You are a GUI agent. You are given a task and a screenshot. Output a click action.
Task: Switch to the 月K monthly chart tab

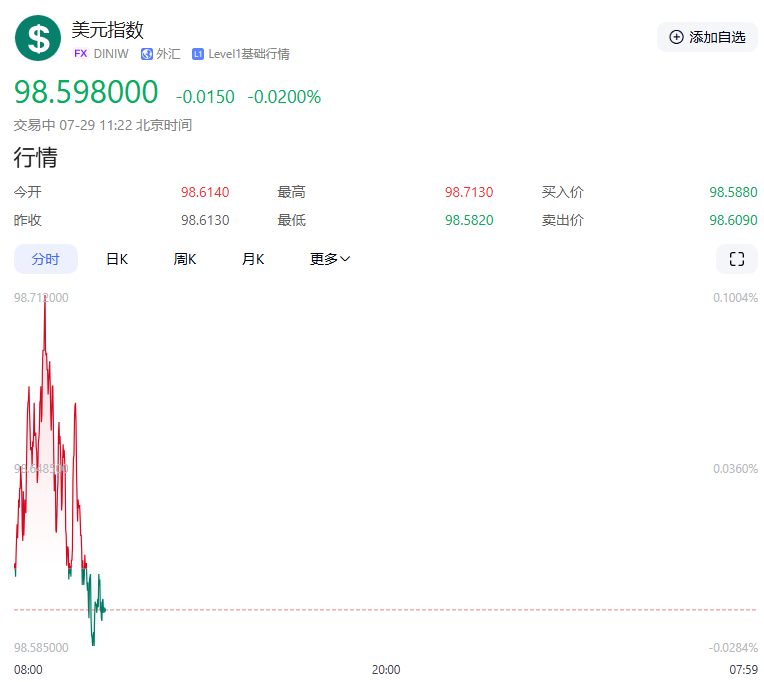tap(253, 259)
